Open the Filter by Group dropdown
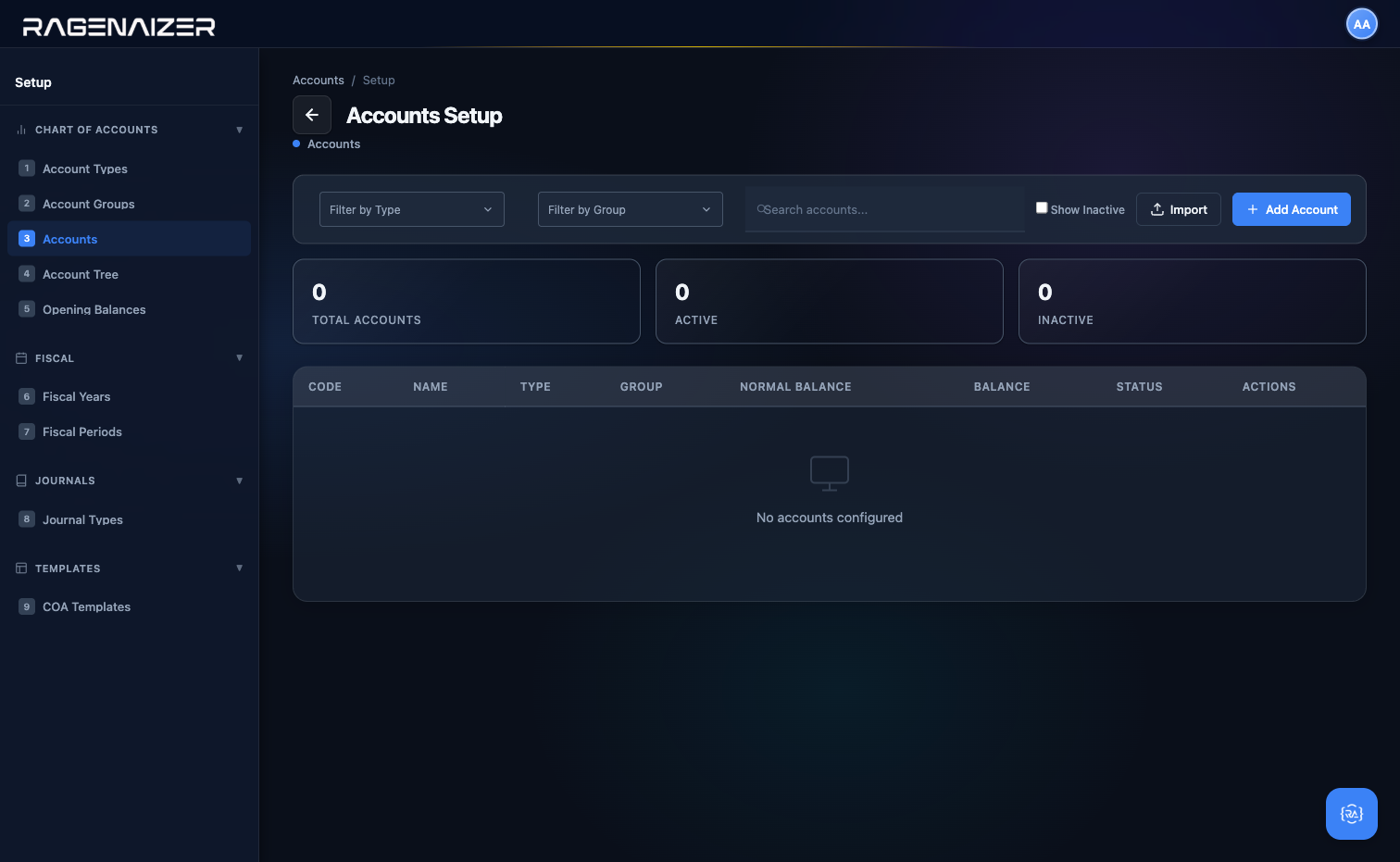The image size is (1400, 862). (631, 209)
